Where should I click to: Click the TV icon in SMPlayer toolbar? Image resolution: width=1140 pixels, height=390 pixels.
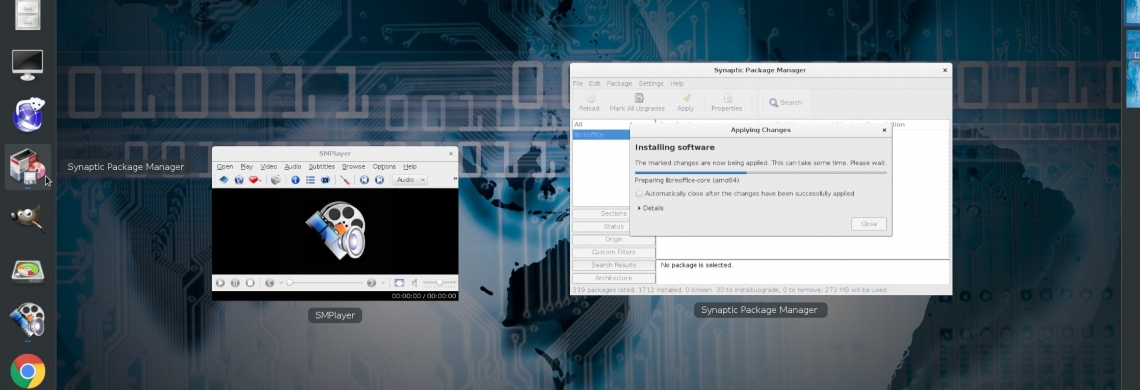(x=325, y=180)
